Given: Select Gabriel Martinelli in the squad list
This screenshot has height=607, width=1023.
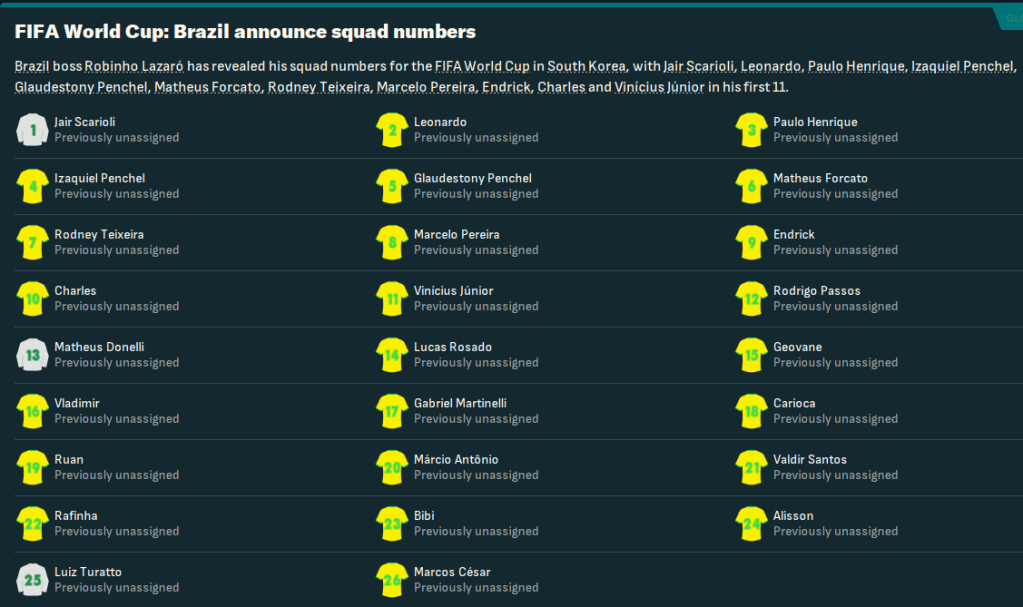Looking at the screenshot, I should coord(460,403).
